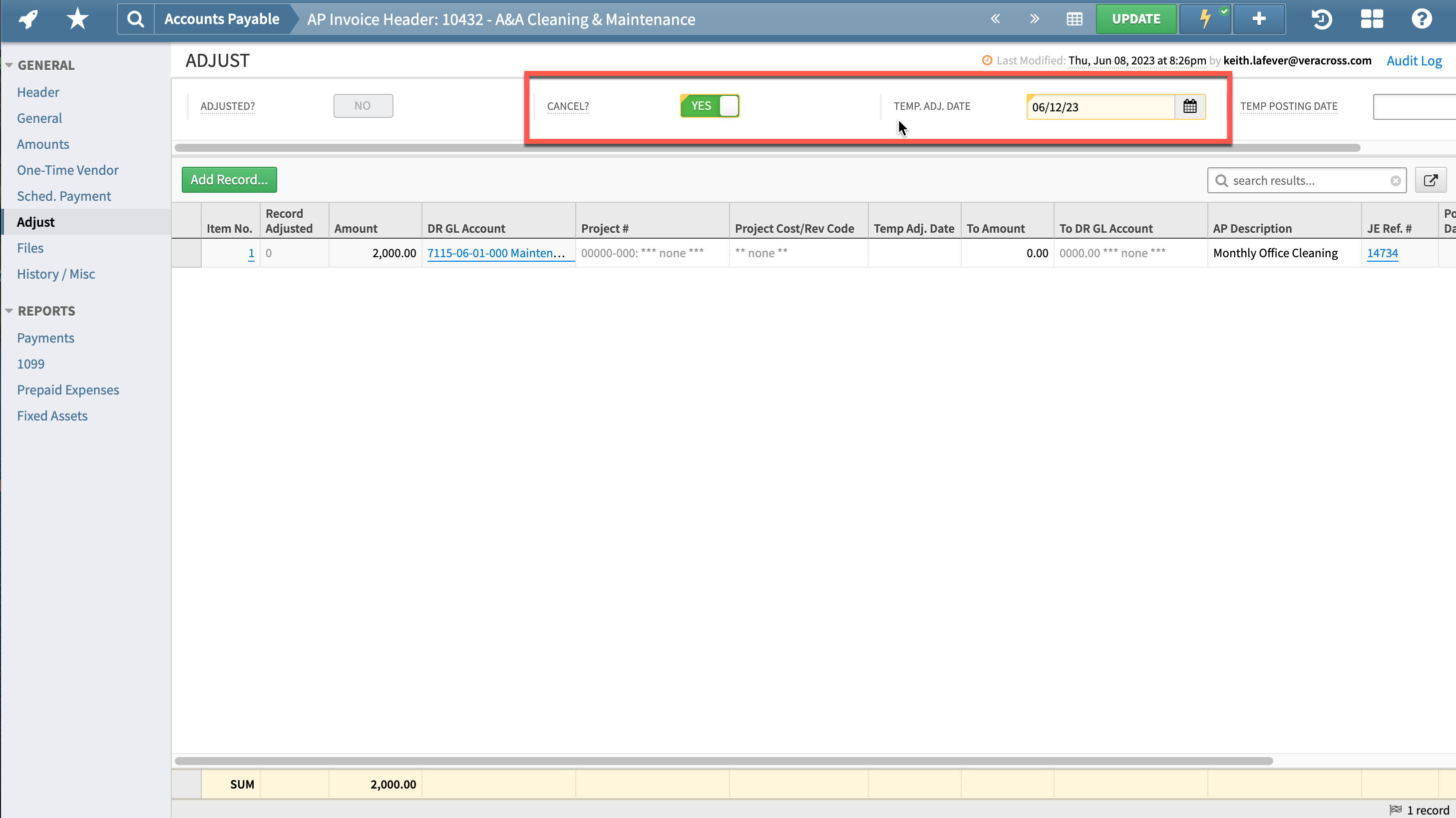Open the Temp Adj Date calendar picker
The image size is (1456, 818).
pyautogui.click(x=1190, y=106)
